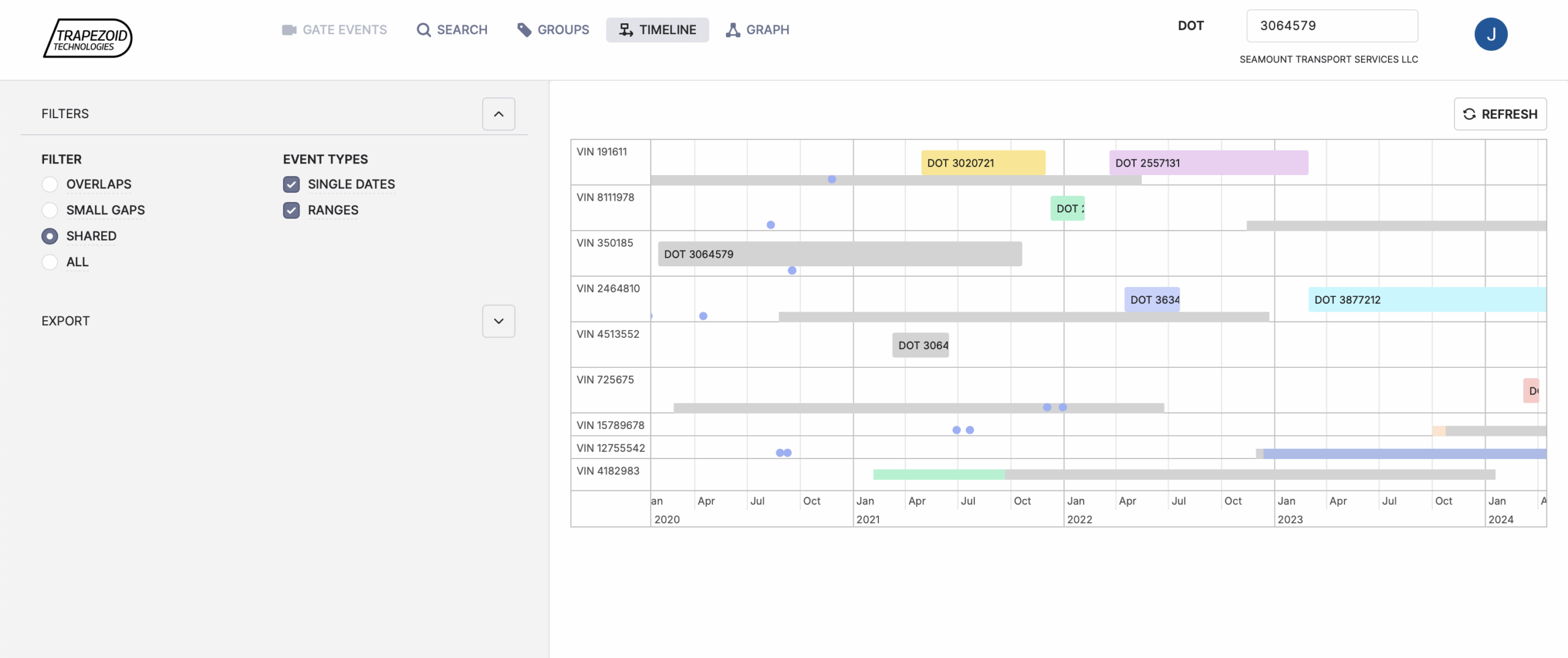Image resolution: width=1568 pixels, height=658 pixels.
Task: Select the Gate Events camera icon
Action: point(288,29)
